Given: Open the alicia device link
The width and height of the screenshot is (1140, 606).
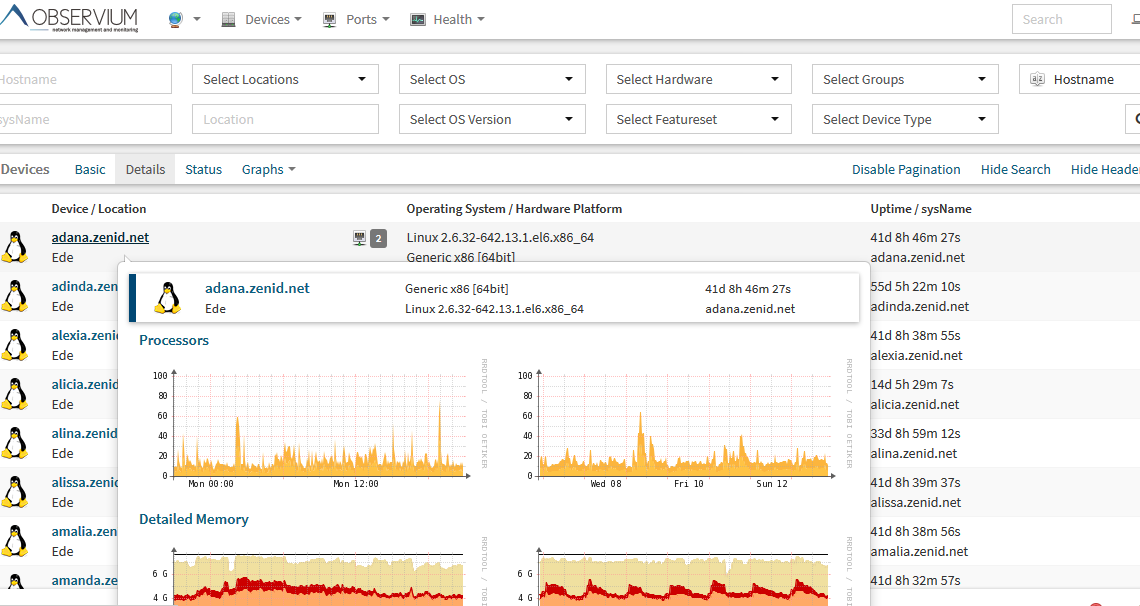Looking at the screenshot, I should pos(84,384).
